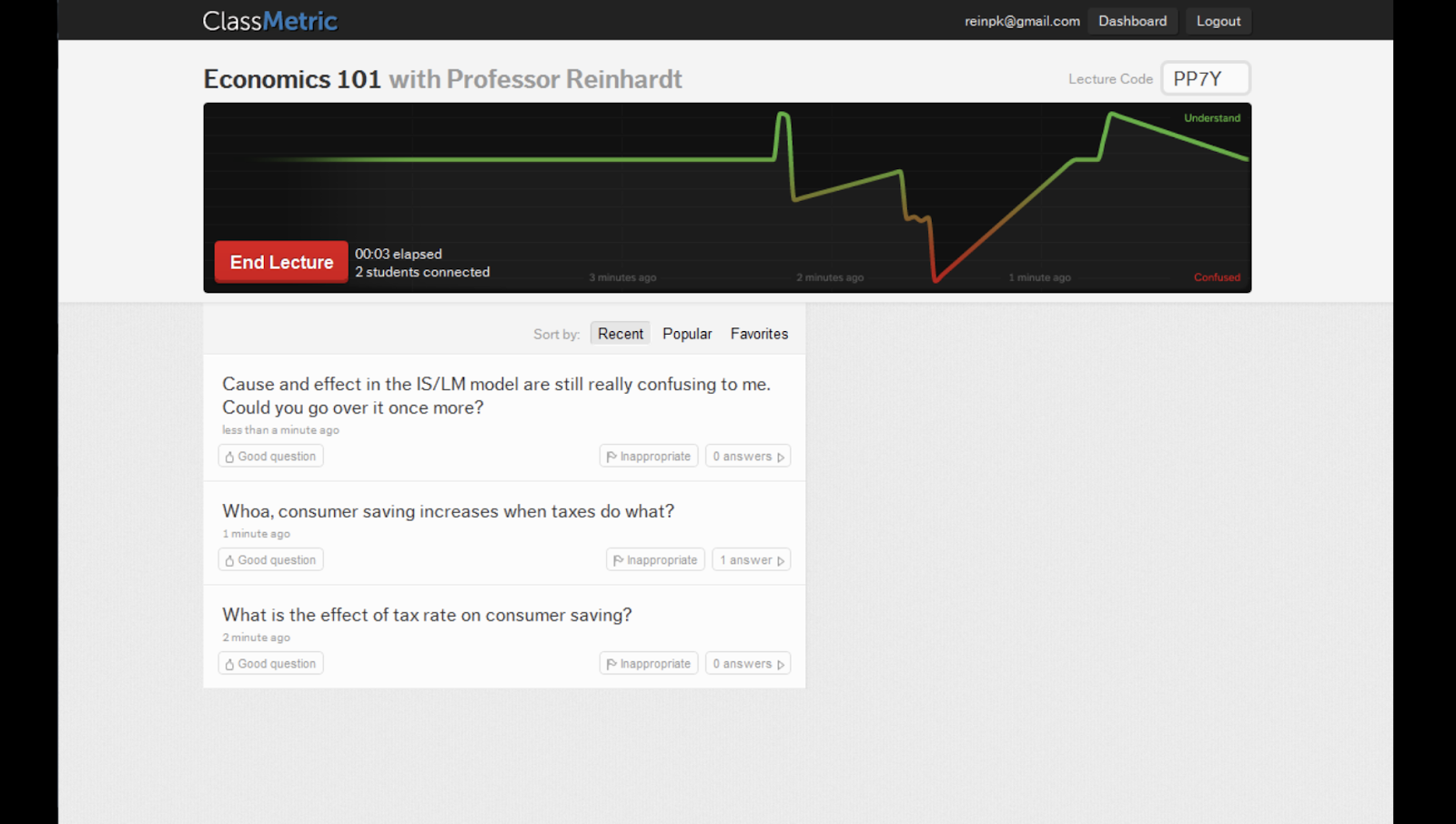Click flag icon on 'Whoa, consumer saving' question
Viewport: 1456px width, 824px height.
[x=618, y=560]
